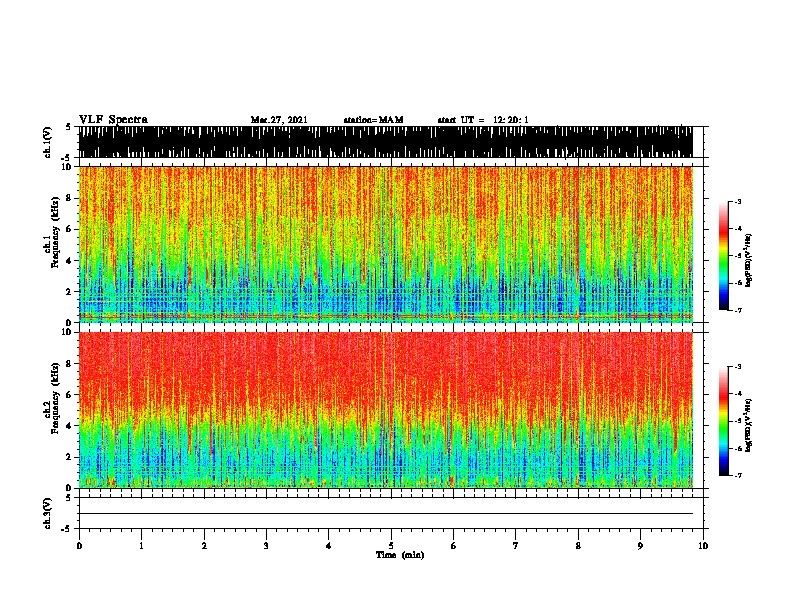The image size is (792, 612).
Task: Click the time axis tick label "1"
Action: coord(141,546)
